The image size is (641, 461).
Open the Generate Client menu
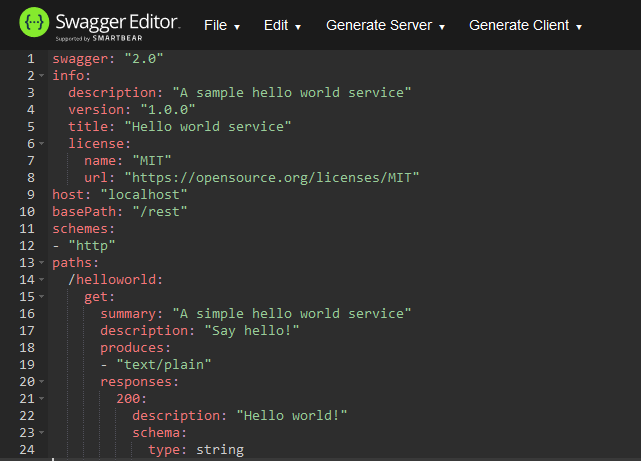point(525,25)
